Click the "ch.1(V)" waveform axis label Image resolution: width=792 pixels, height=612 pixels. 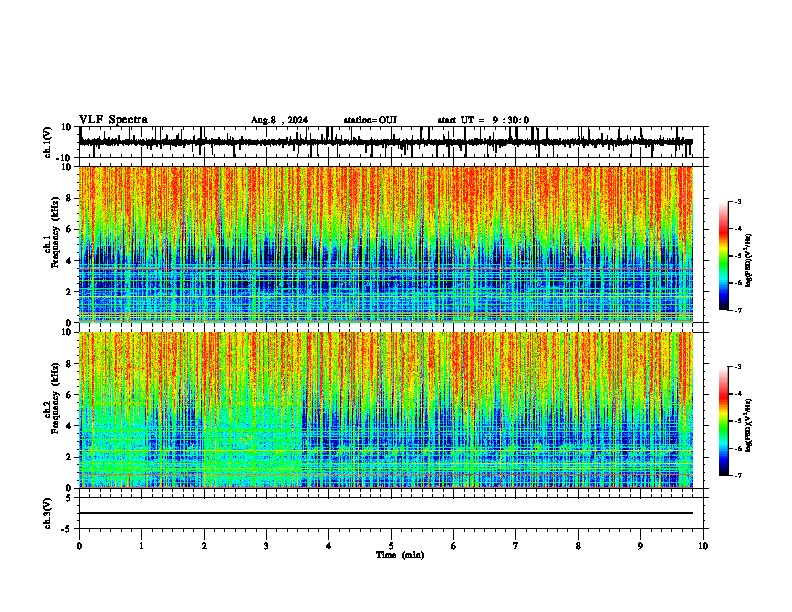(48, 142)
